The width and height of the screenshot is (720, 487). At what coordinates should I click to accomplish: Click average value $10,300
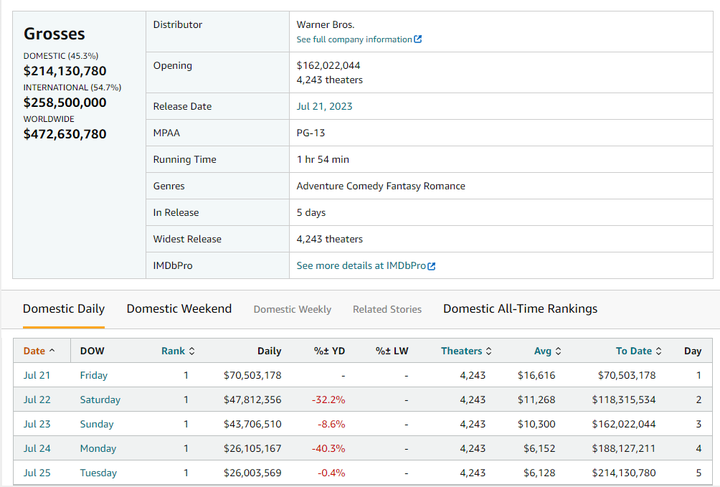click(536, 424)
